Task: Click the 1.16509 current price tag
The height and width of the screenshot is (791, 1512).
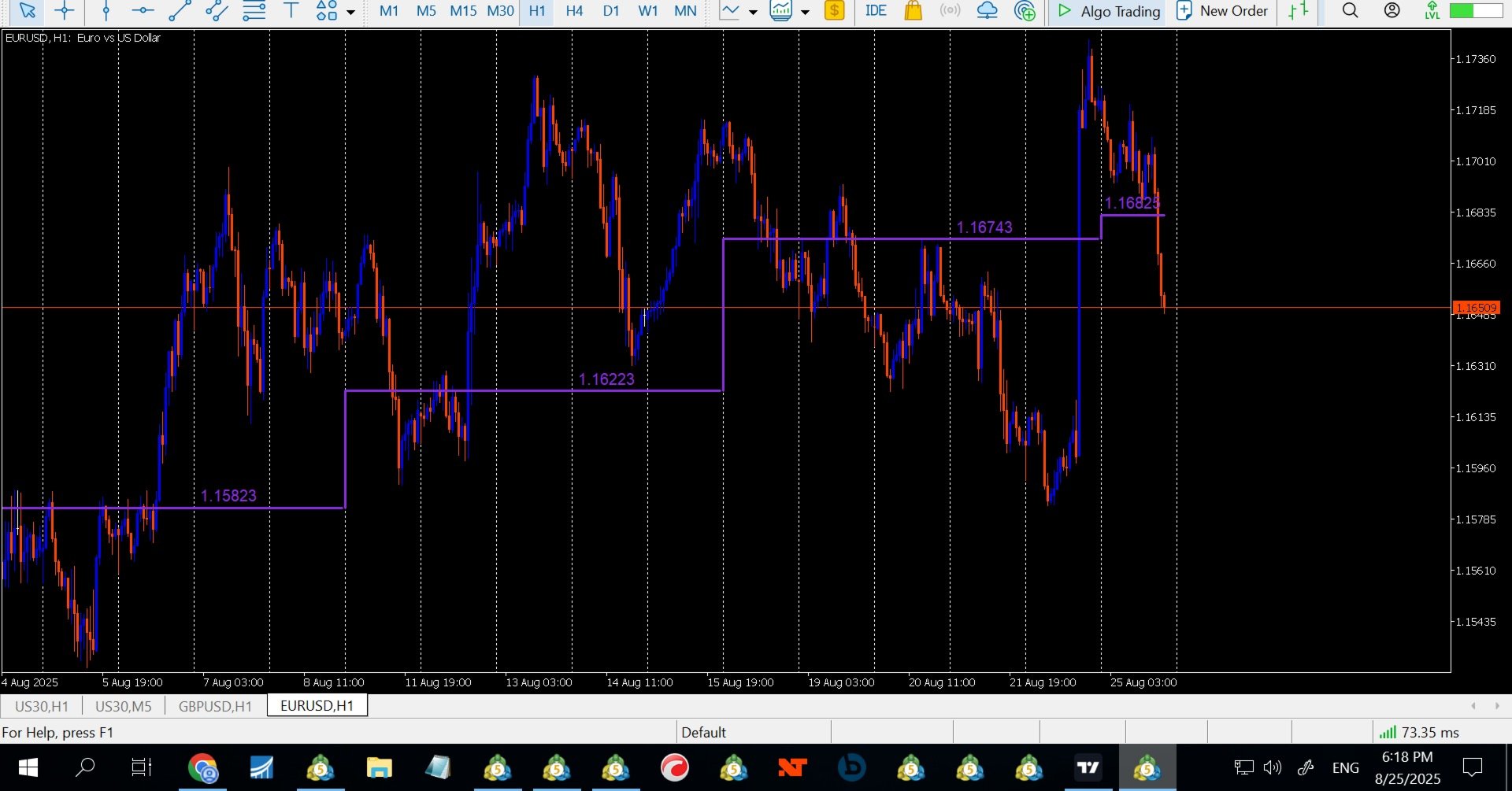Action: pos(1476,308)
